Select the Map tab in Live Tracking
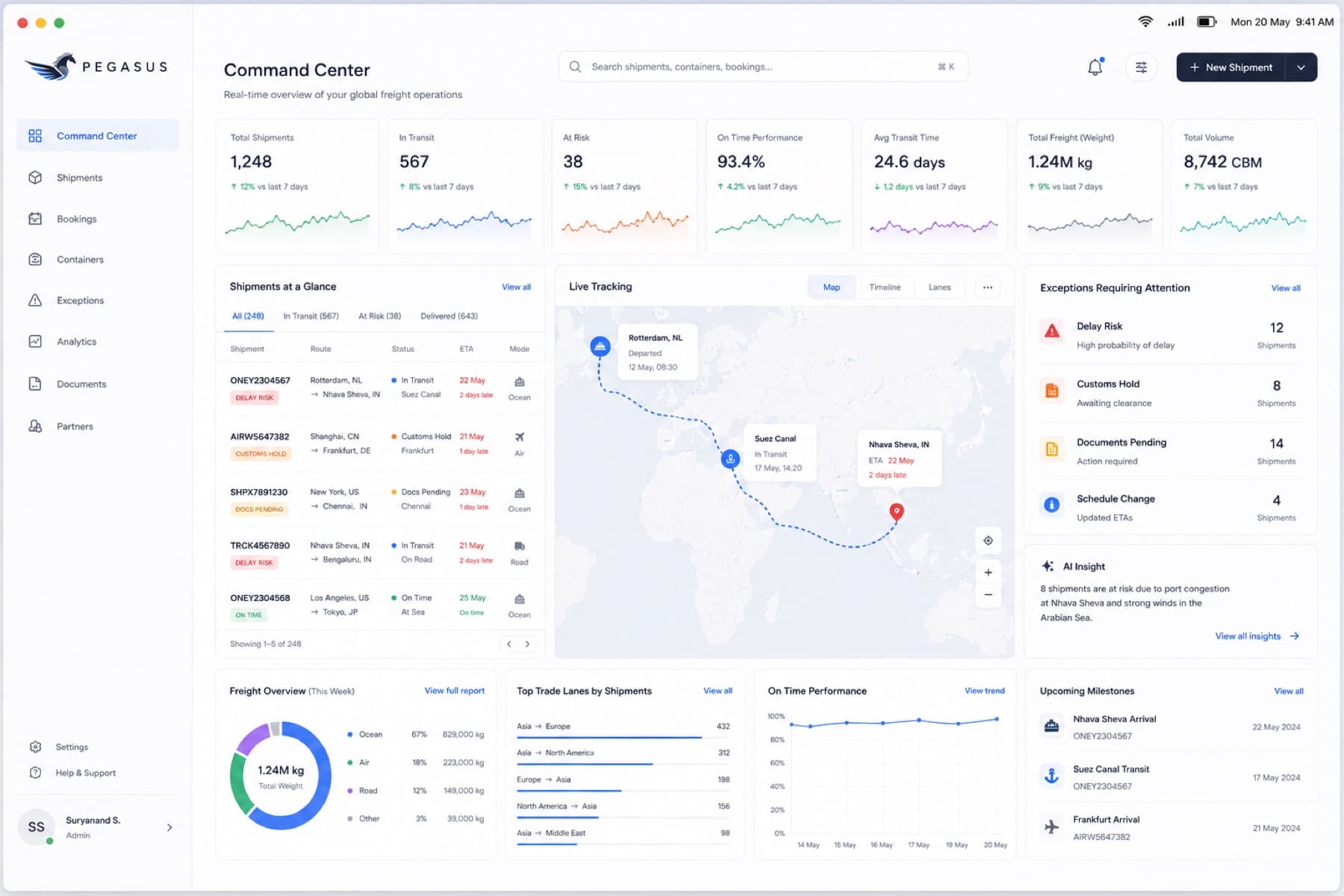Viewport: 1344px width, 896px height. tap(831, 287)
